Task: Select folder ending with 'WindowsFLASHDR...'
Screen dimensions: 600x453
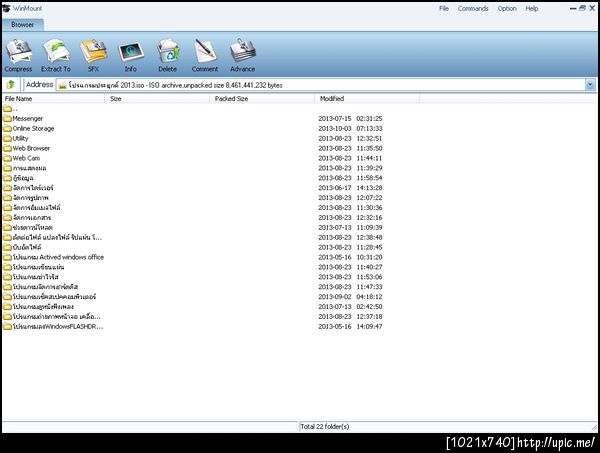Action: [x=58, y=326]
